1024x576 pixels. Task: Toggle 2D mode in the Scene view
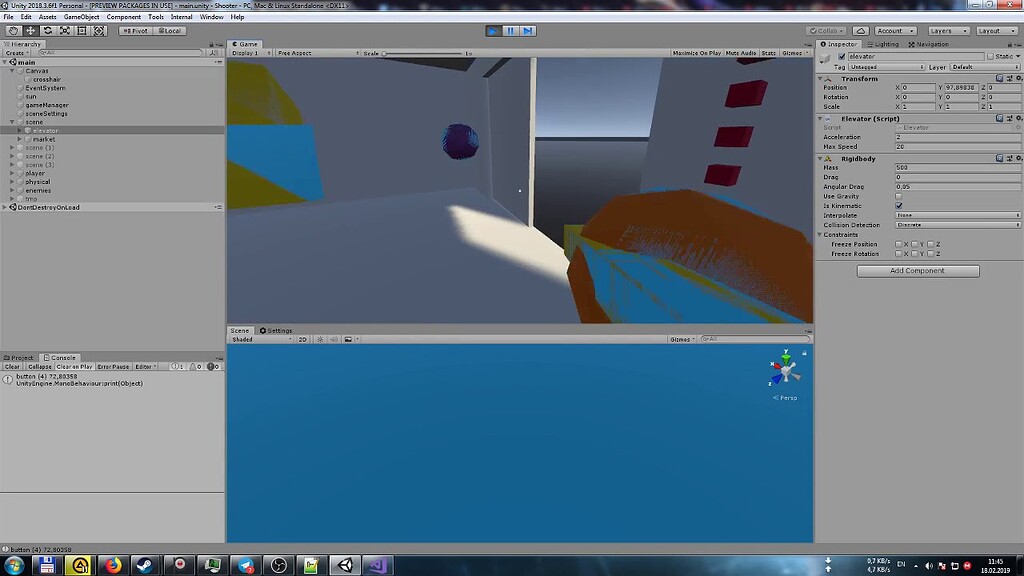pos(303,339)
